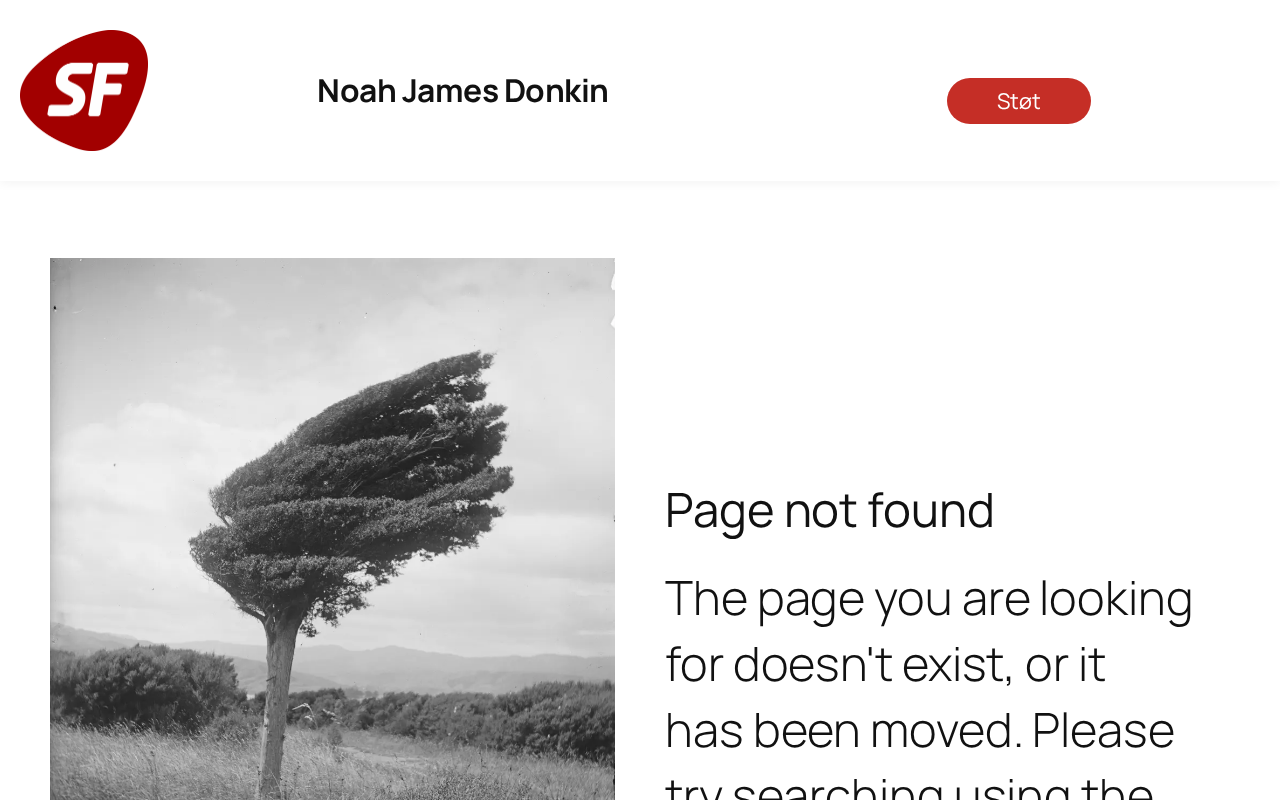Click the text line 'has been moved. Please'
The height and width of the screenshot is (800, 1280).
point(920,730)
